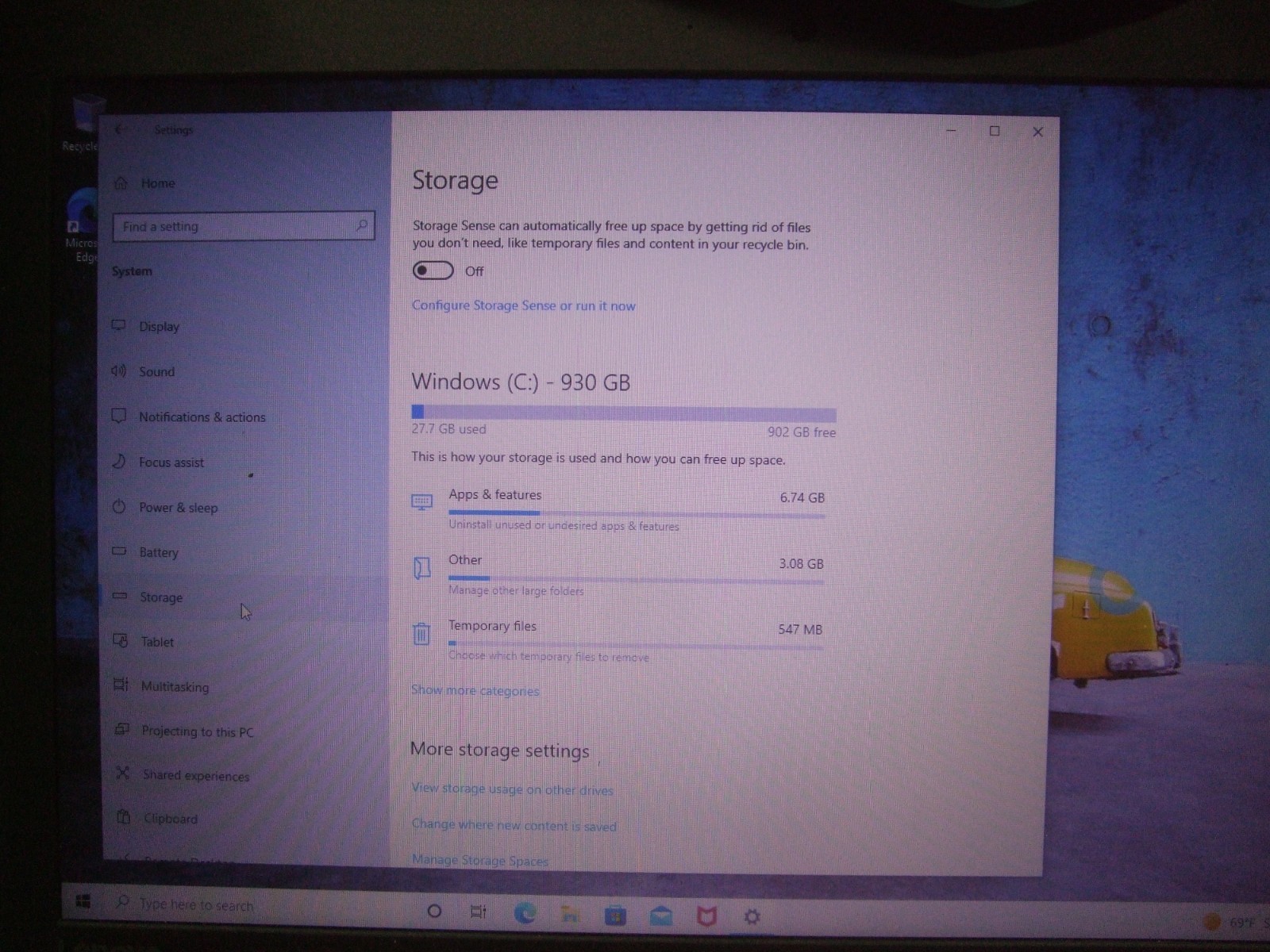Click the Battery icon in sidebar
1270x952 pixels.
click(x=119, y=551)
